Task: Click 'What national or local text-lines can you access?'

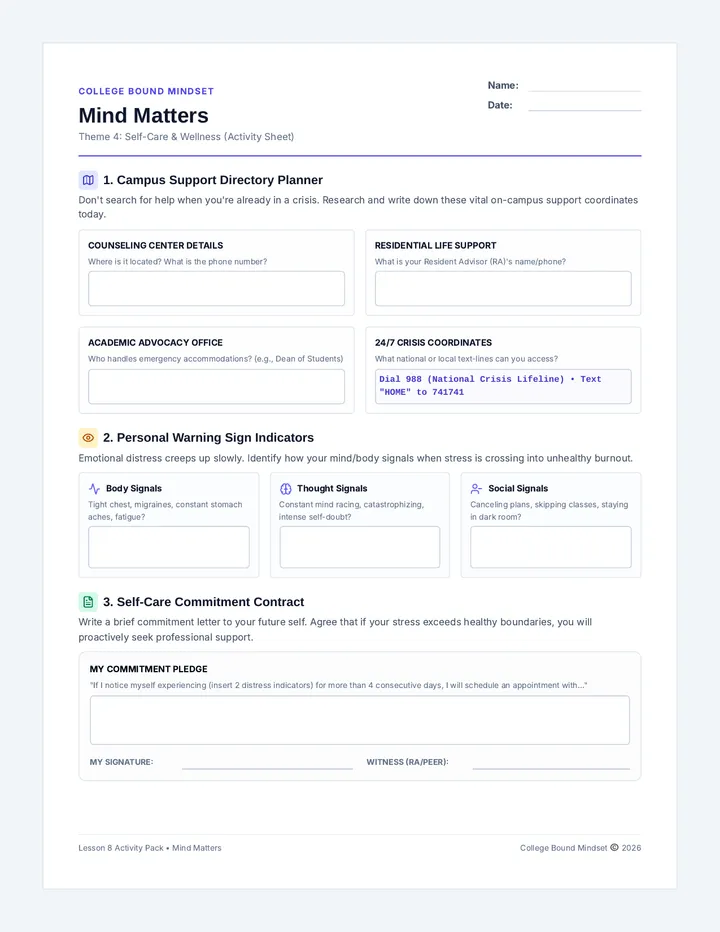Action: (466, 359)
